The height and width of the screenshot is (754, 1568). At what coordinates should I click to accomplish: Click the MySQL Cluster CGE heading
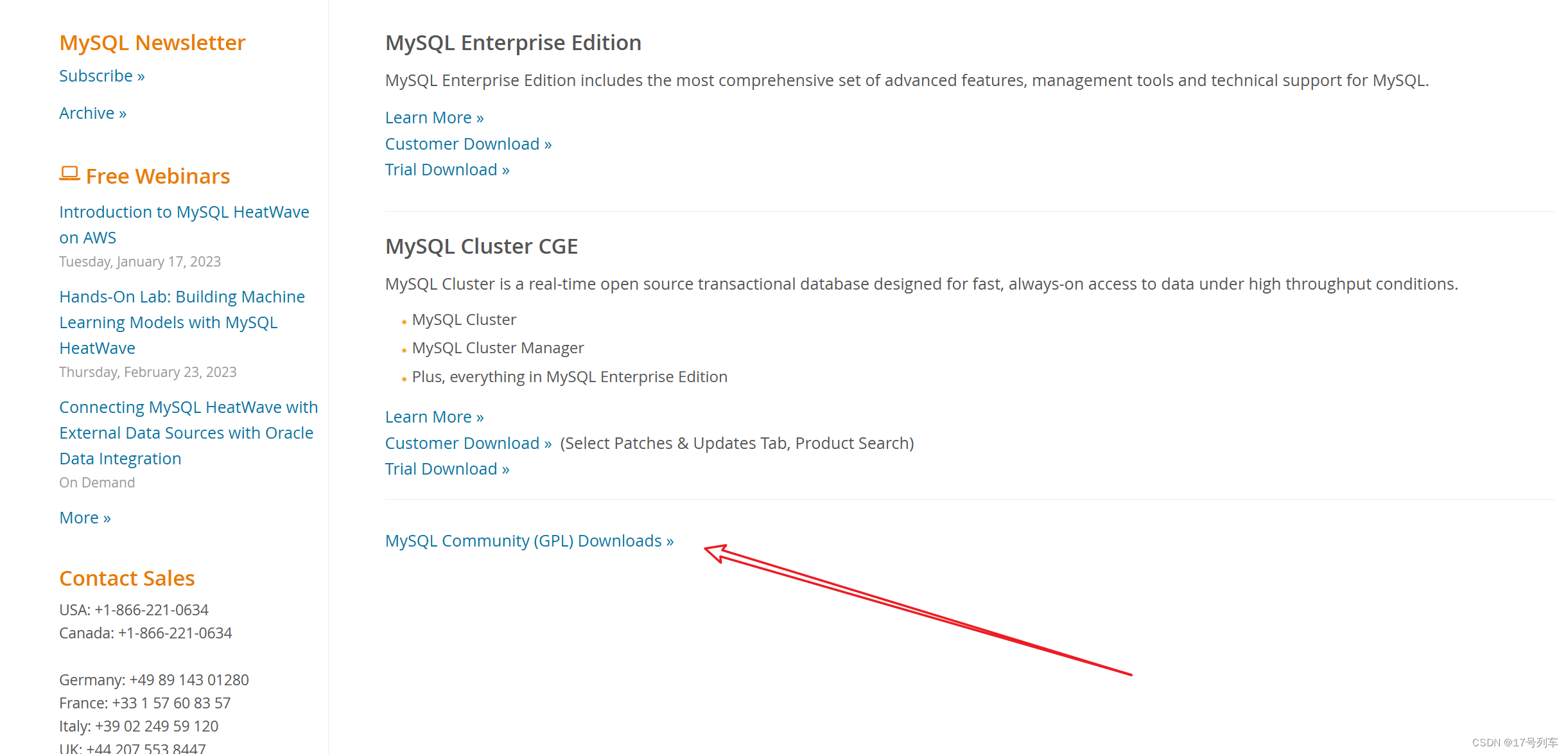coord(481,246)
